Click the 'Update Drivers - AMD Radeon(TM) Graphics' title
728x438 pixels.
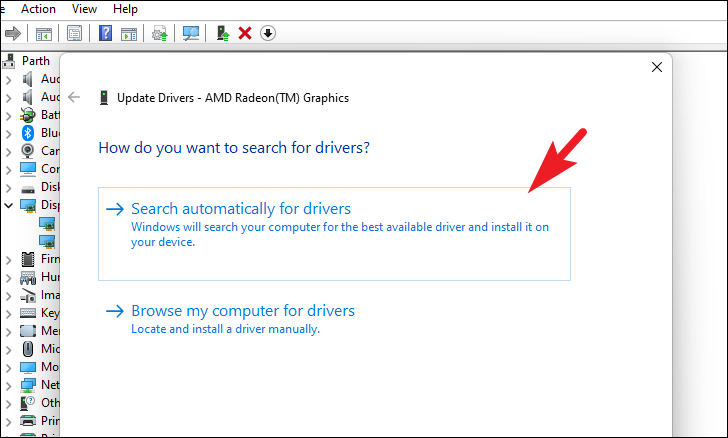233,98
